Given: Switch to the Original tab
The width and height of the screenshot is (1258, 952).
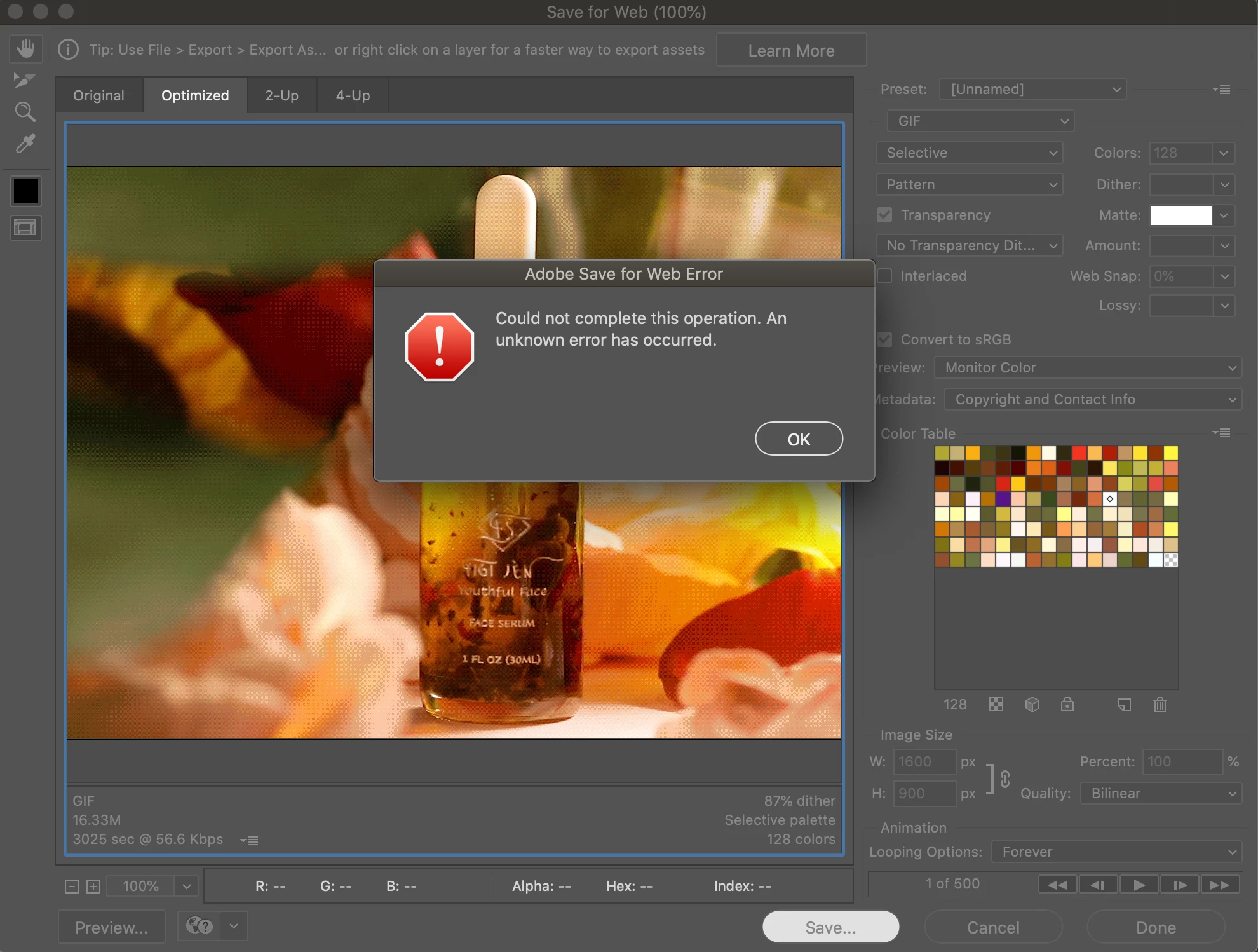Looking at the screenshot, I should (98, 95).
